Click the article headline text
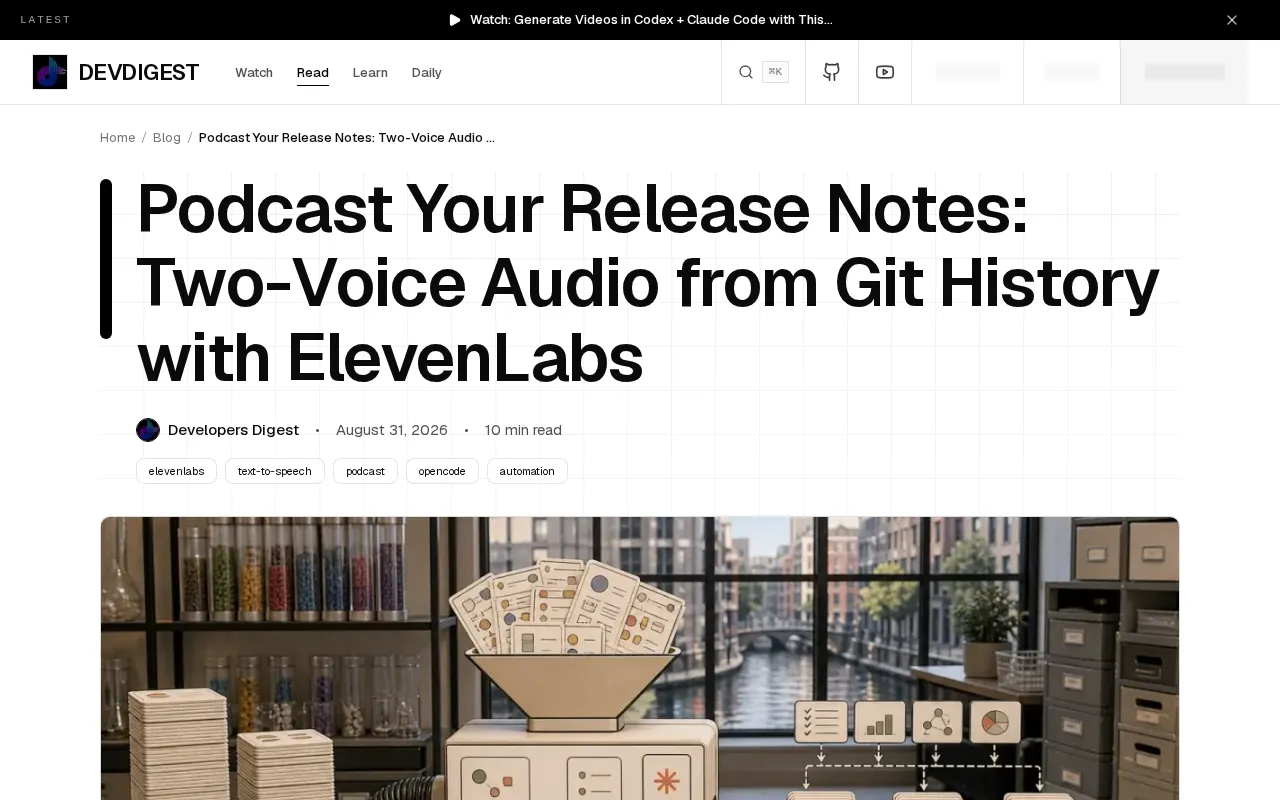This screenshot has width=1280, height=800. click(x=648, y=283)
